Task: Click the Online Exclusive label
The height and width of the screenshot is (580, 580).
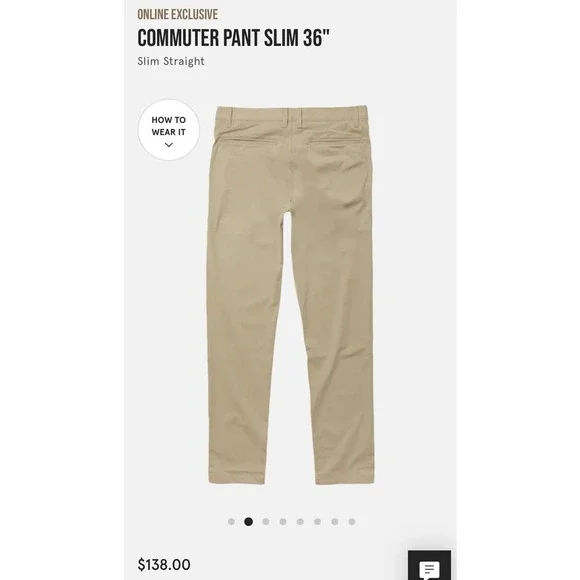Action: pos(178,14)
